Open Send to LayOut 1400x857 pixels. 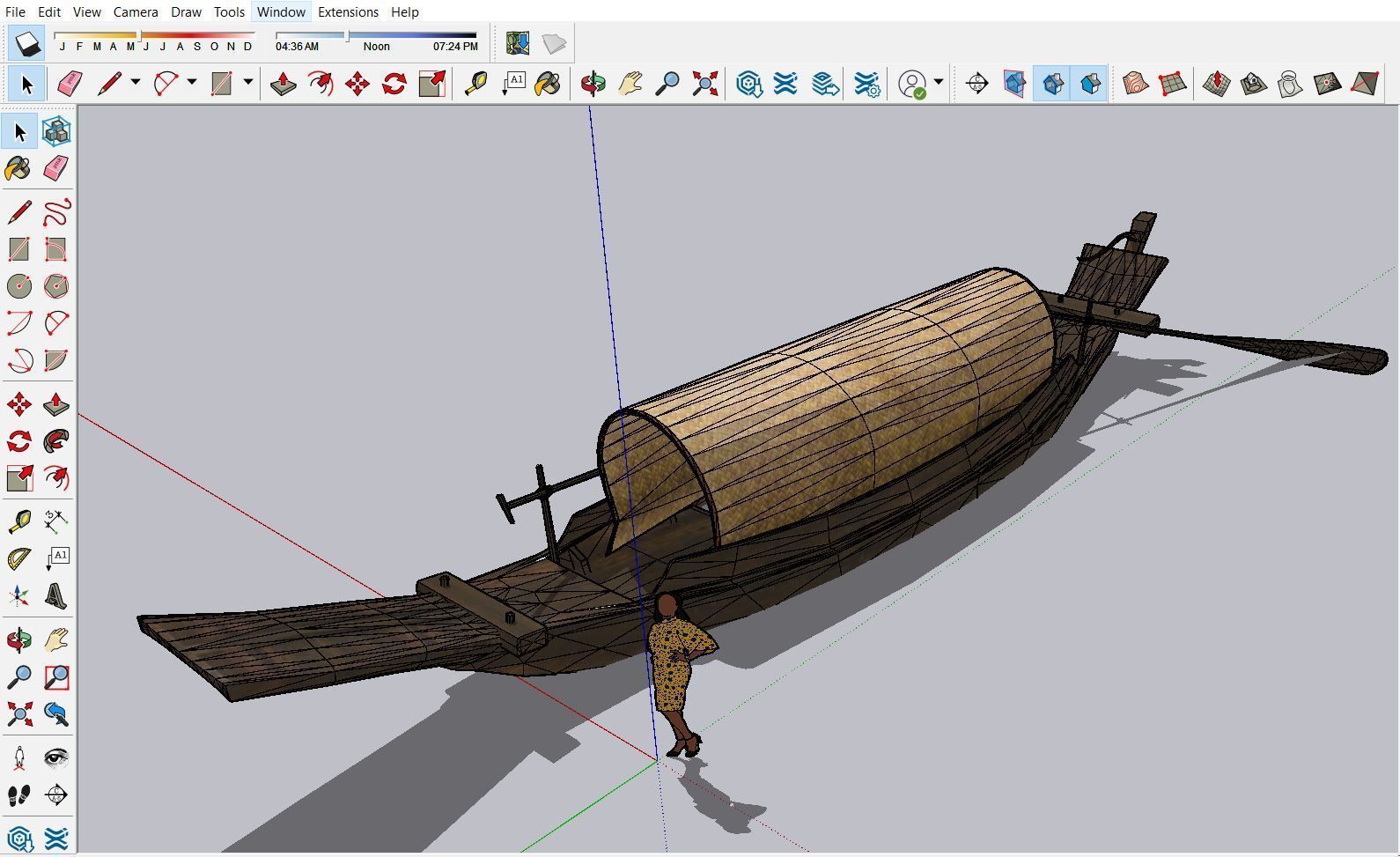(824, 84)
